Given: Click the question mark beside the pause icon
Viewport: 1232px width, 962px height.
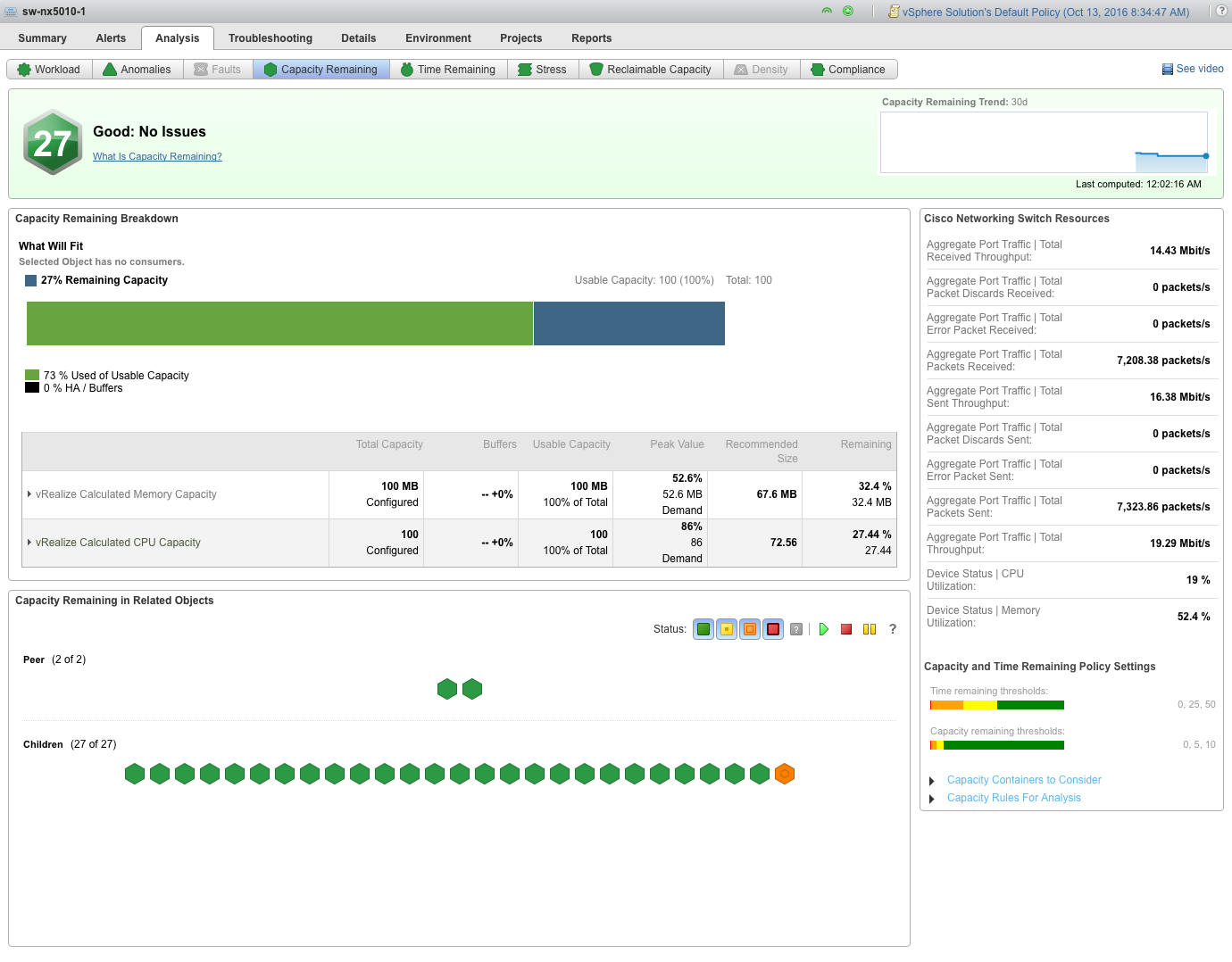Looking at the screenshot, I should pos(892,629).
